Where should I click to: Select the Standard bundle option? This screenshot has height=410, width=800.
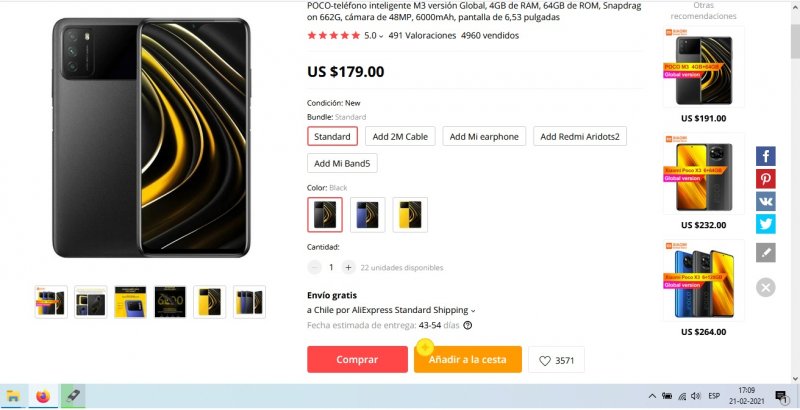(x=331, y=137)
